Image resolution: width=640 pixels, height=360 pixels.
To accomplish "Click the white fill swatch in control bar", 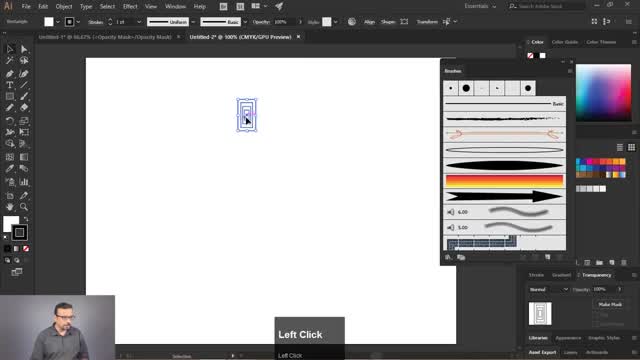I will click(49, 22).
